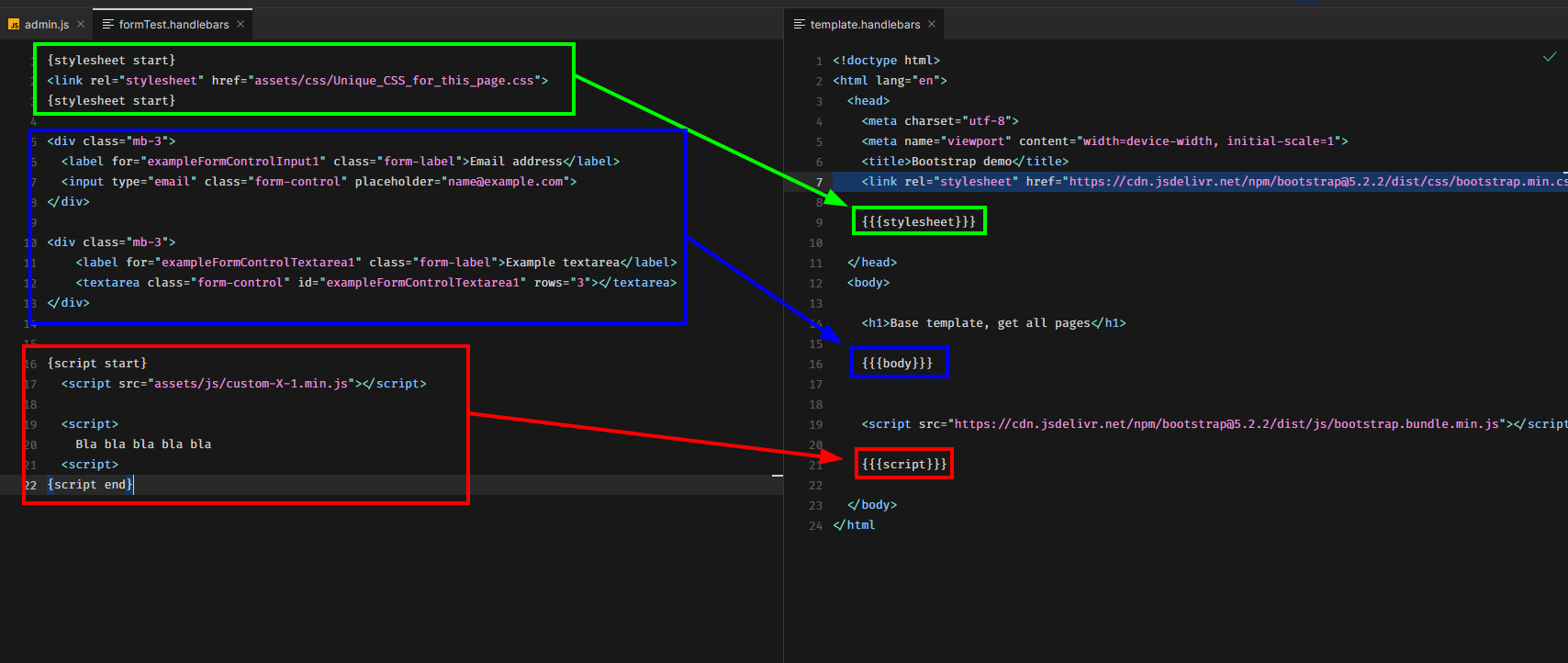The image size is (1568, 663).
Task: Click the "Bla bla bla bla bla" line
Action: coord(143,444)
